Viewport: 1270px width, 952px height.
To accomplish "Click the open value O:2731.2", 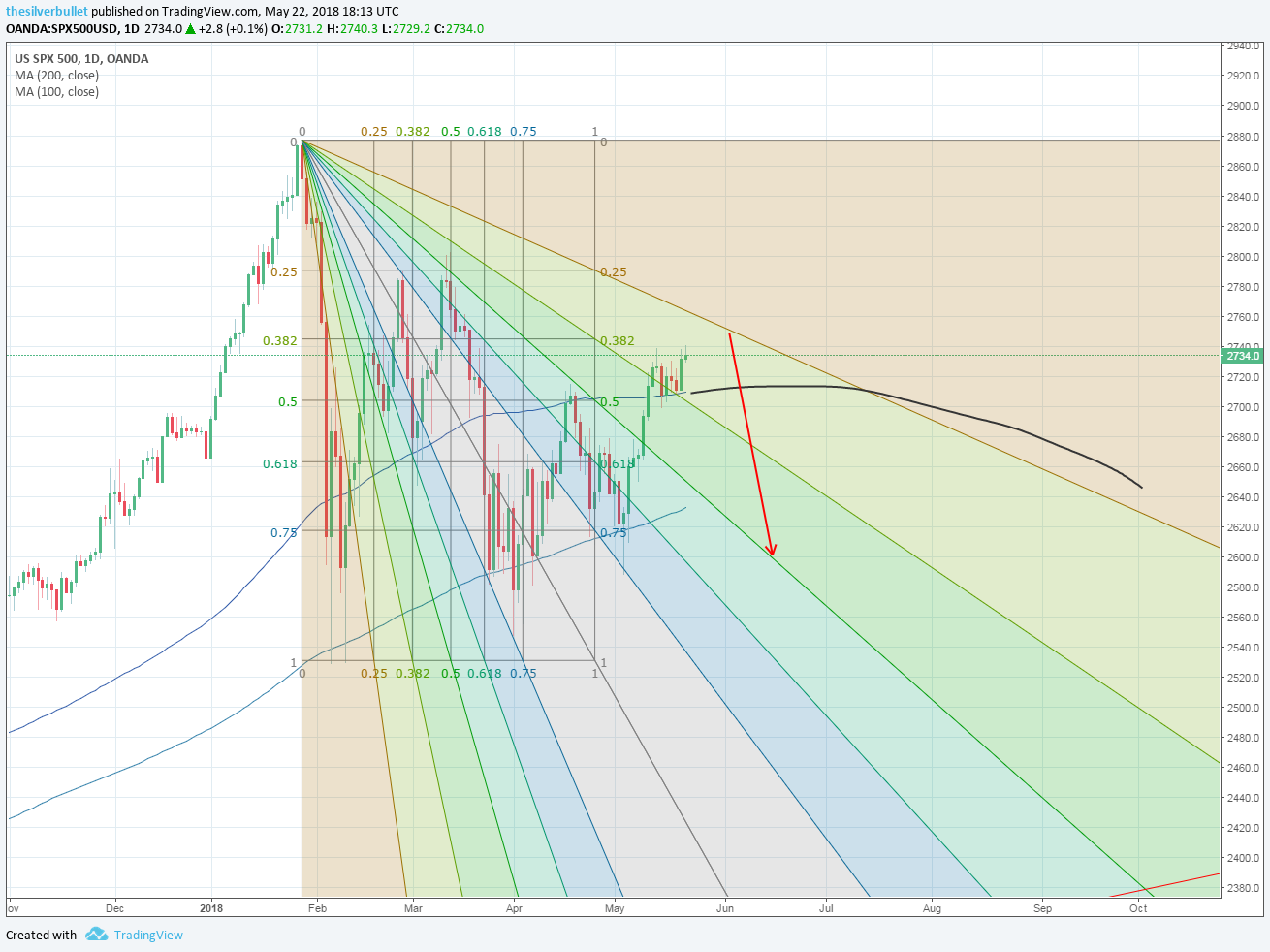I will 297,28.
